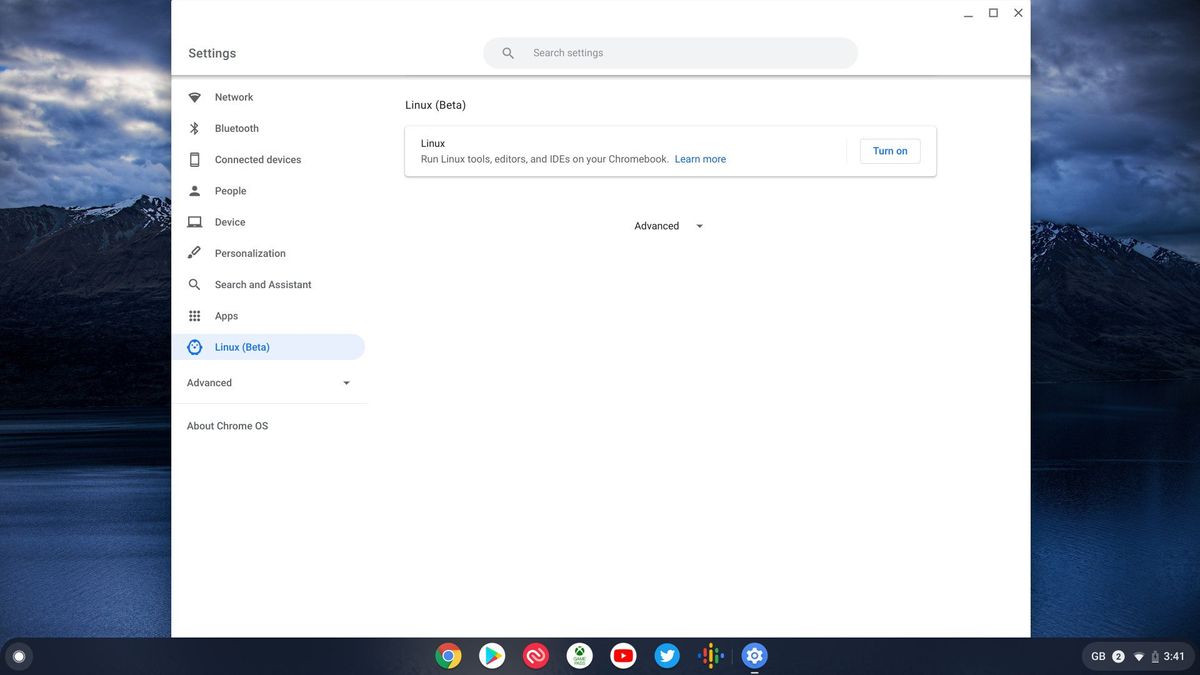
Task: Open the Learn more link about Linux
Action: (x=700, y=158)
